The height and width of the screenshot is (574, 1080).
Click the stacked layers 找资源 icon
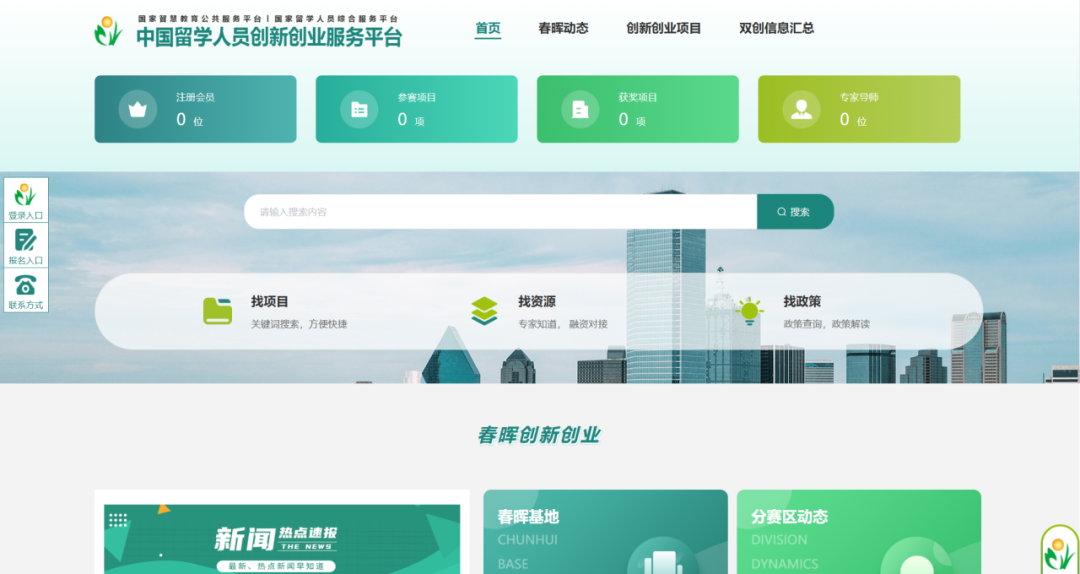click(484, 311)
